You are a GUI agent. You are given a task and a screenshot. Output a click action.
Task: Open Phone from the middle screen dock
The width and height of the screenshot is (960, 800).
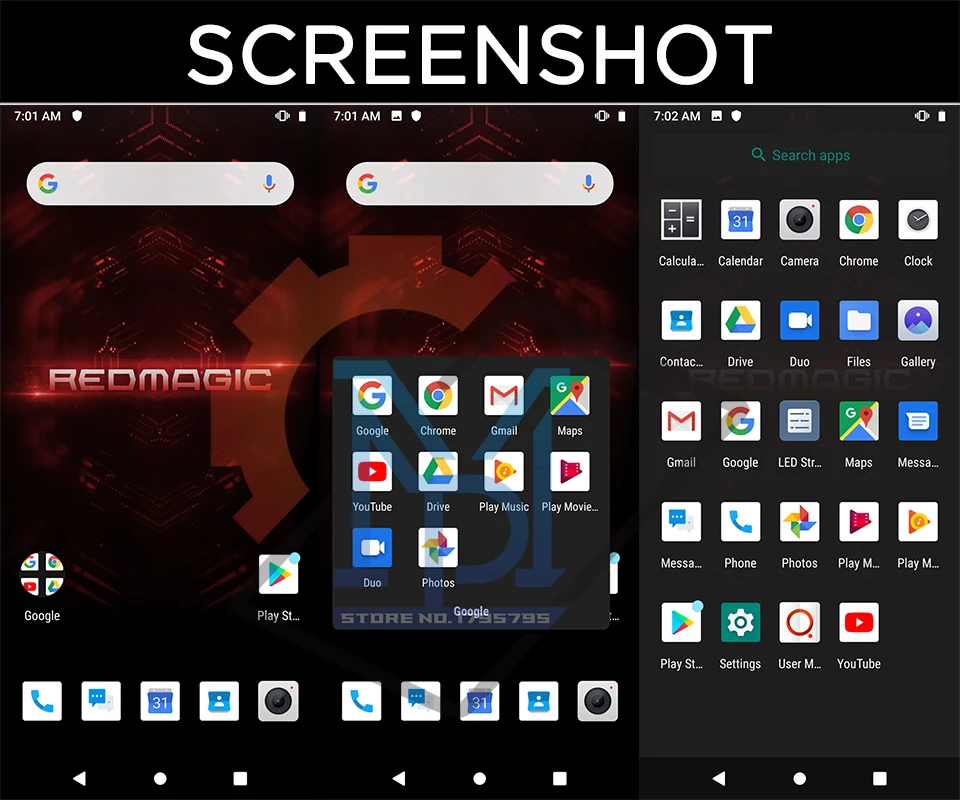coord(361,701)
